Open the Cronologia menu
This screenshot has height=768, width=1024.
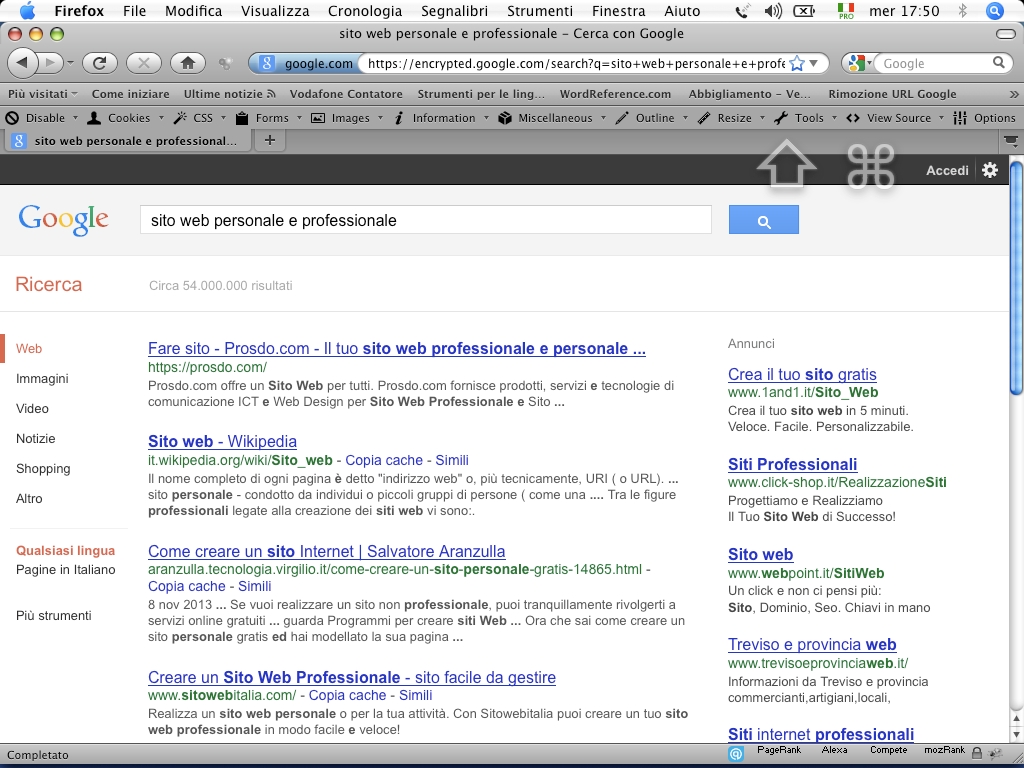click(x=365, y=11)
